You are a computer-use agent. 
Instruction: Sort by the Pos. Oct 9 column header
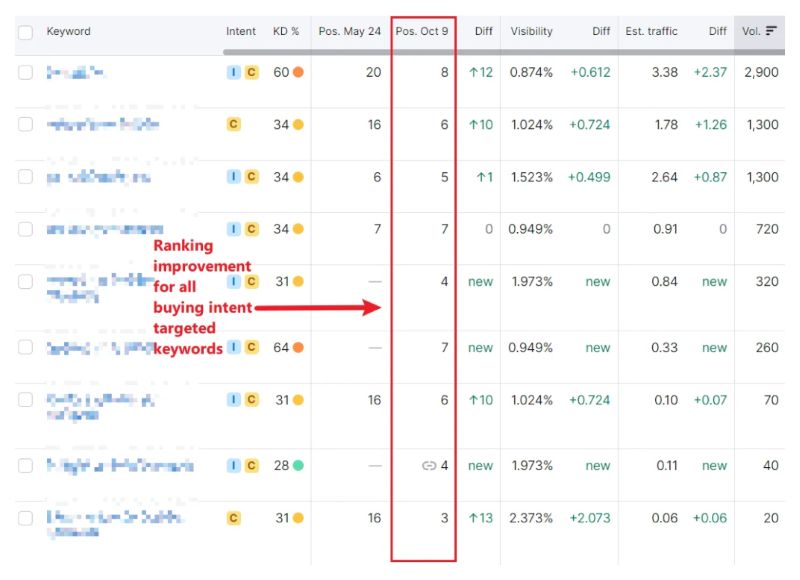[x=422, y=31]
